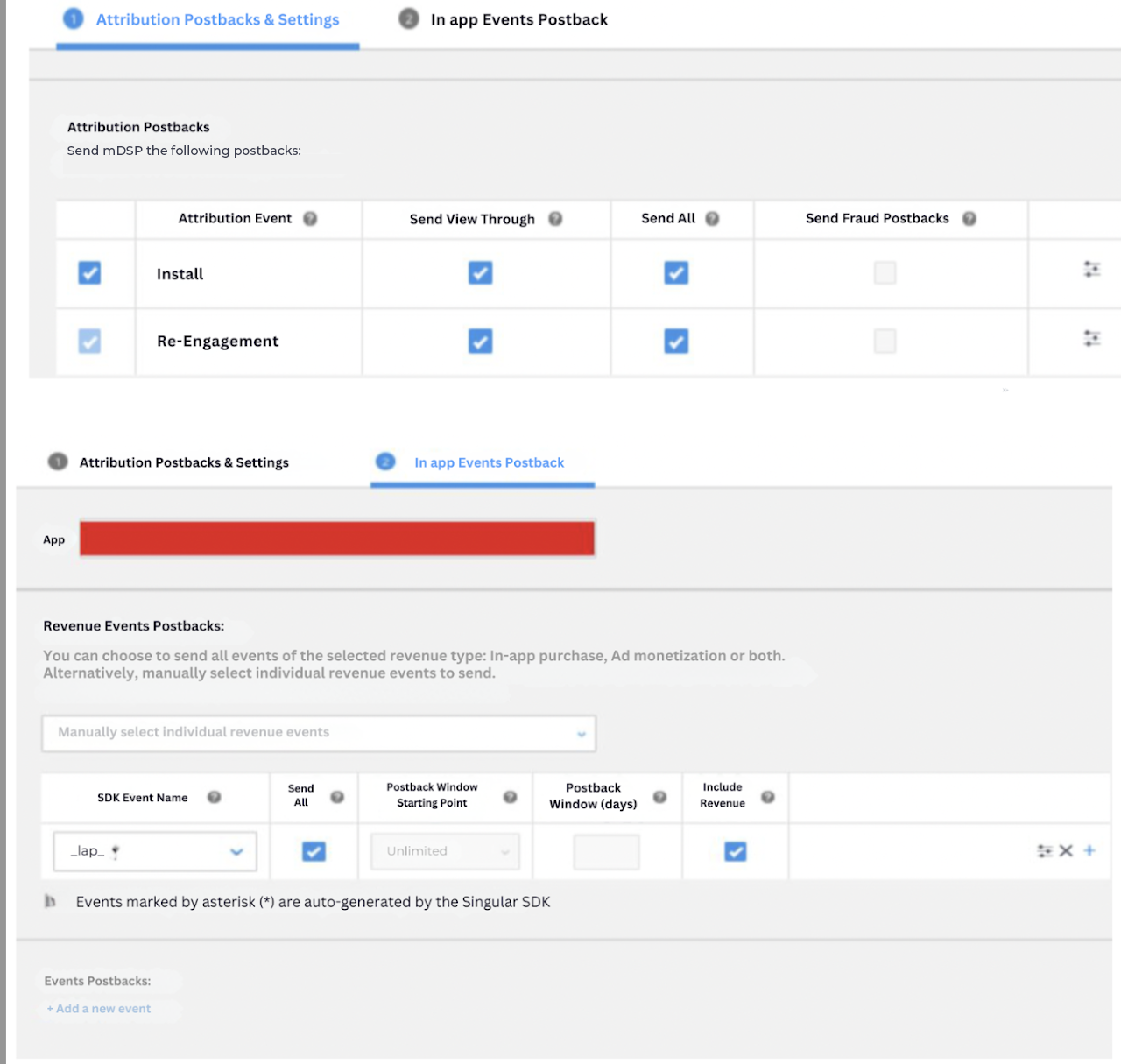Toggle the Install attribution event checkbox
This screenshot has width=1121, height=1064.
[x=89, y=273]
